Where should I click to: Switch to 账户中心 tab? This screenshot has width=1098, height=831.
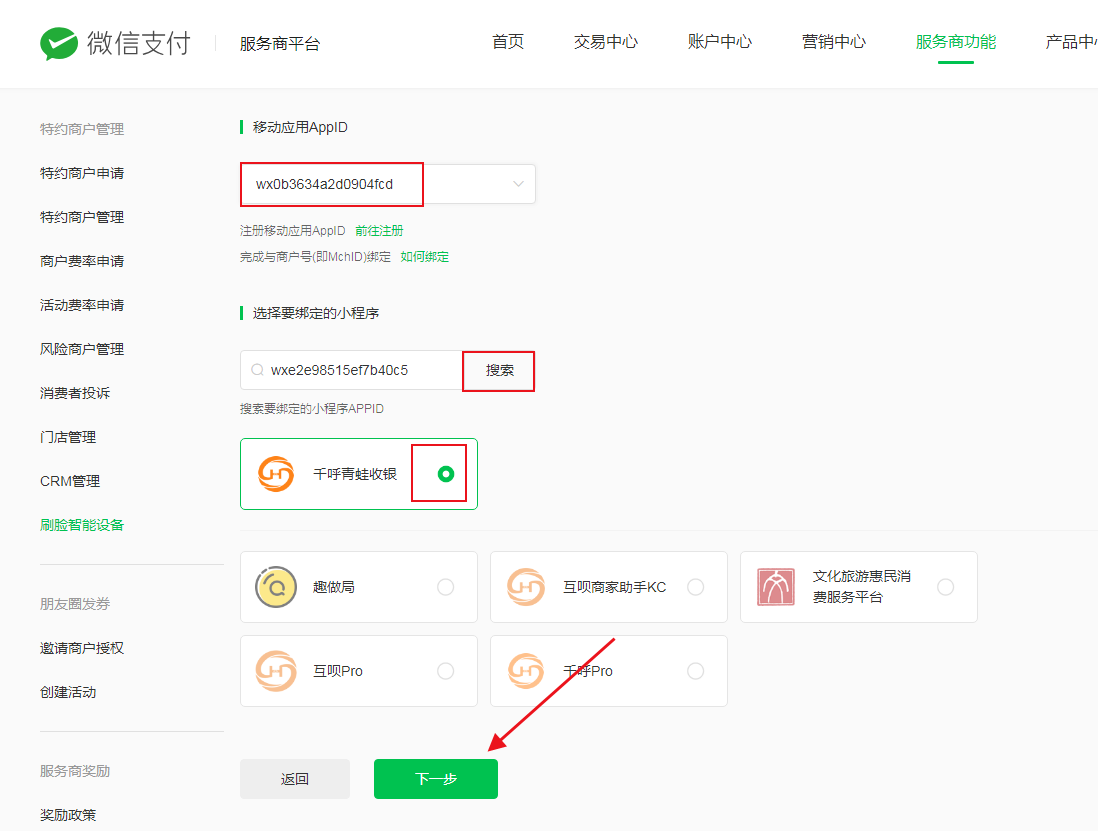coord(720,42)
